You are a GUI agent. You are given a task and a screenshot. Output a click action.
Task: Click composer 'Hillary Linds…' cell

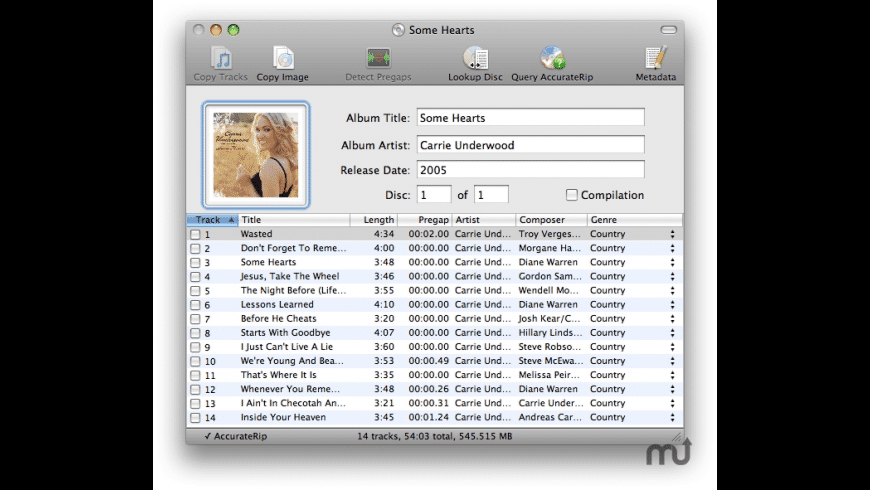tap(550, 333)
